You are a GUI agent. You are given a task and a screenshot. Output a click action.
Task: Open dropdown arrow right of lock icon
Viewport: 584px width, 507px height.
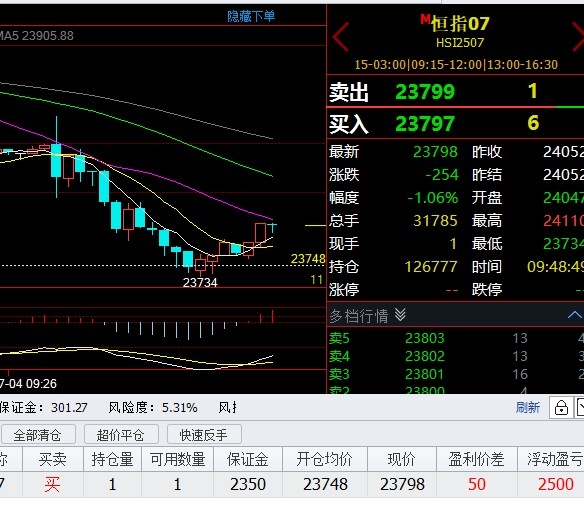[580, 408]
